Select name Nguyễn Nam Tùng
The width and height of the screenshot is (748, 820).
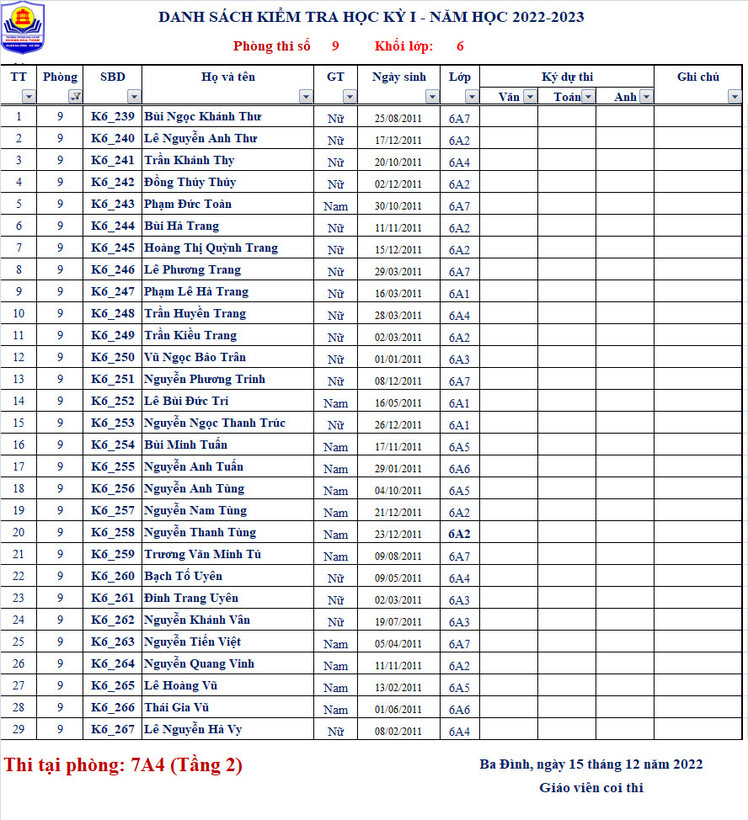(x=228, y=510)
